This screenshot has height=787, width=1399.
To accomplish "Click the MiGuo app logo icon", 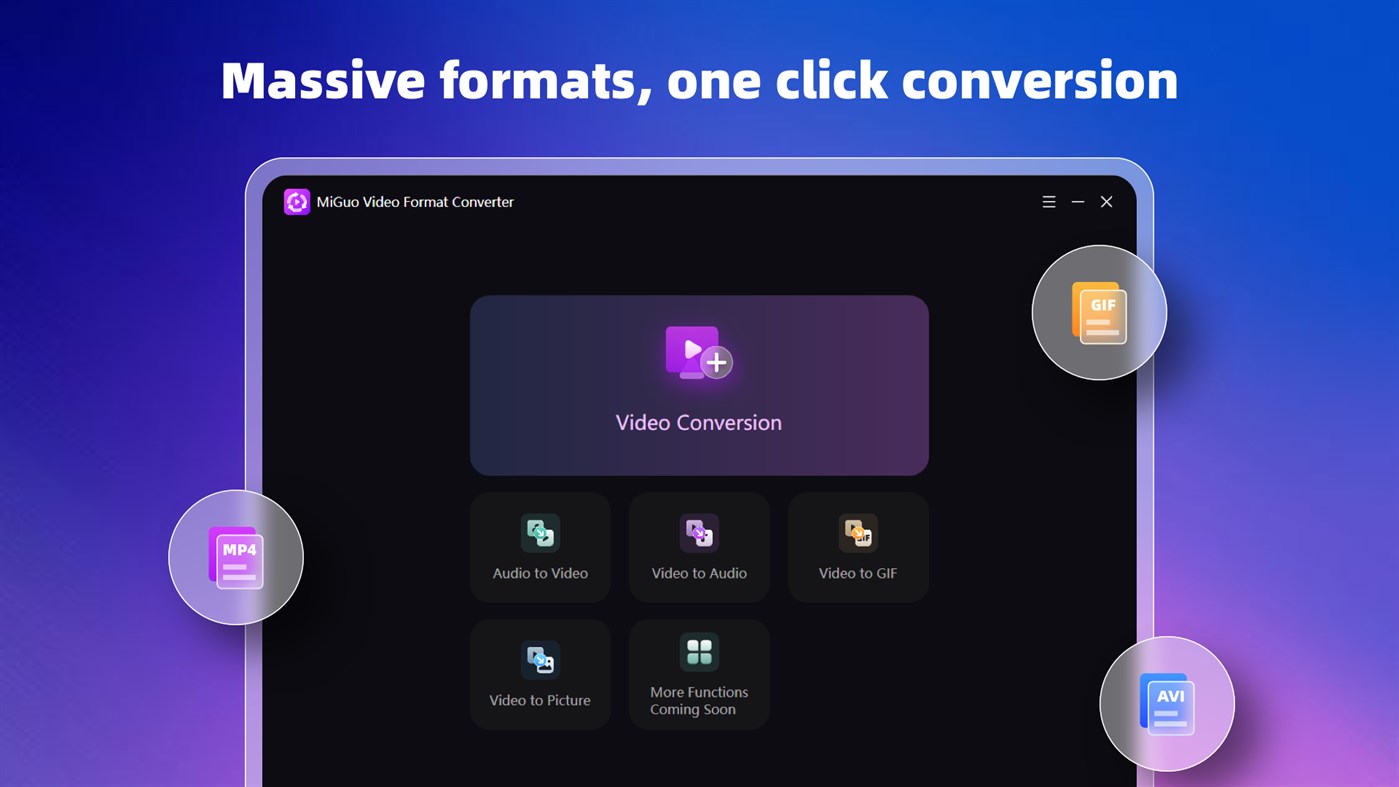I will (296, 201).
